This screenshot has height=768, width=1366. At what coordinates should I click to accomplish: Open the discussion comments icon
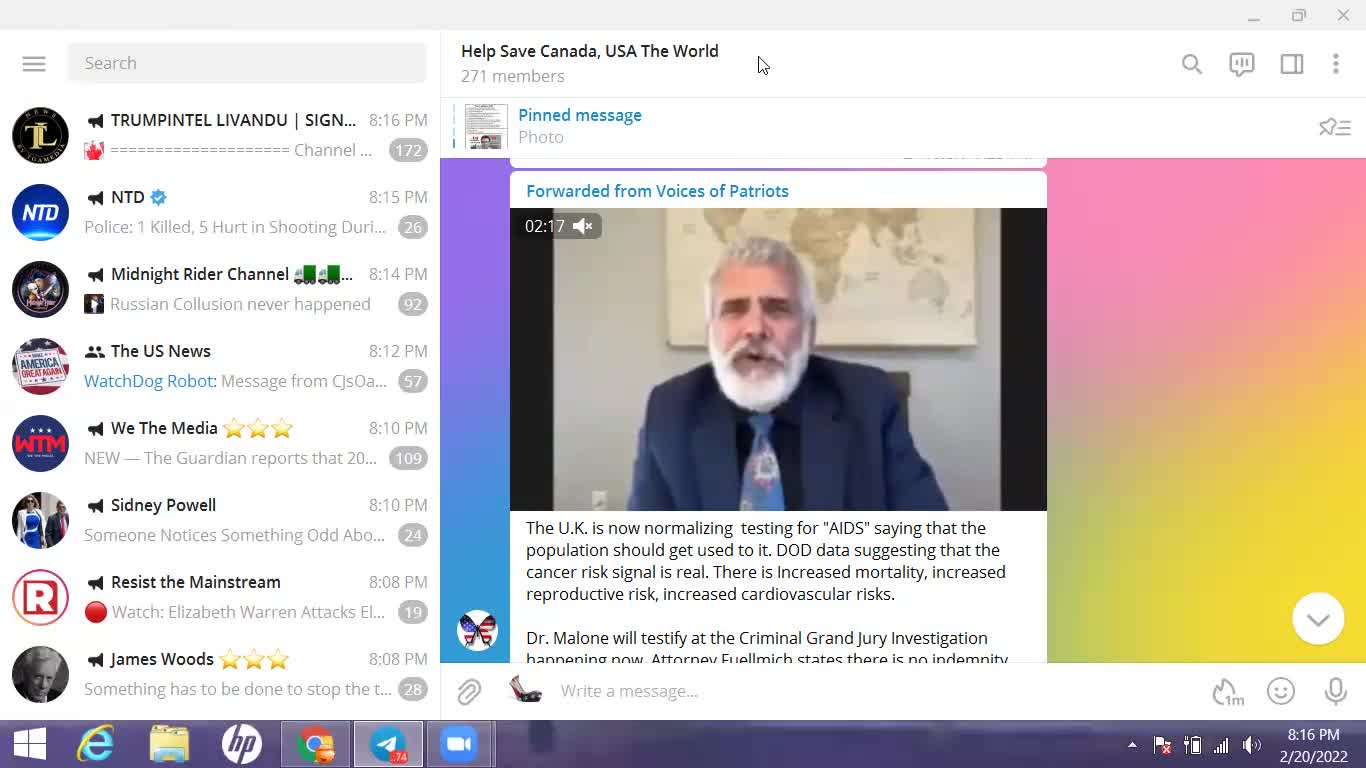coord(1241,64)
